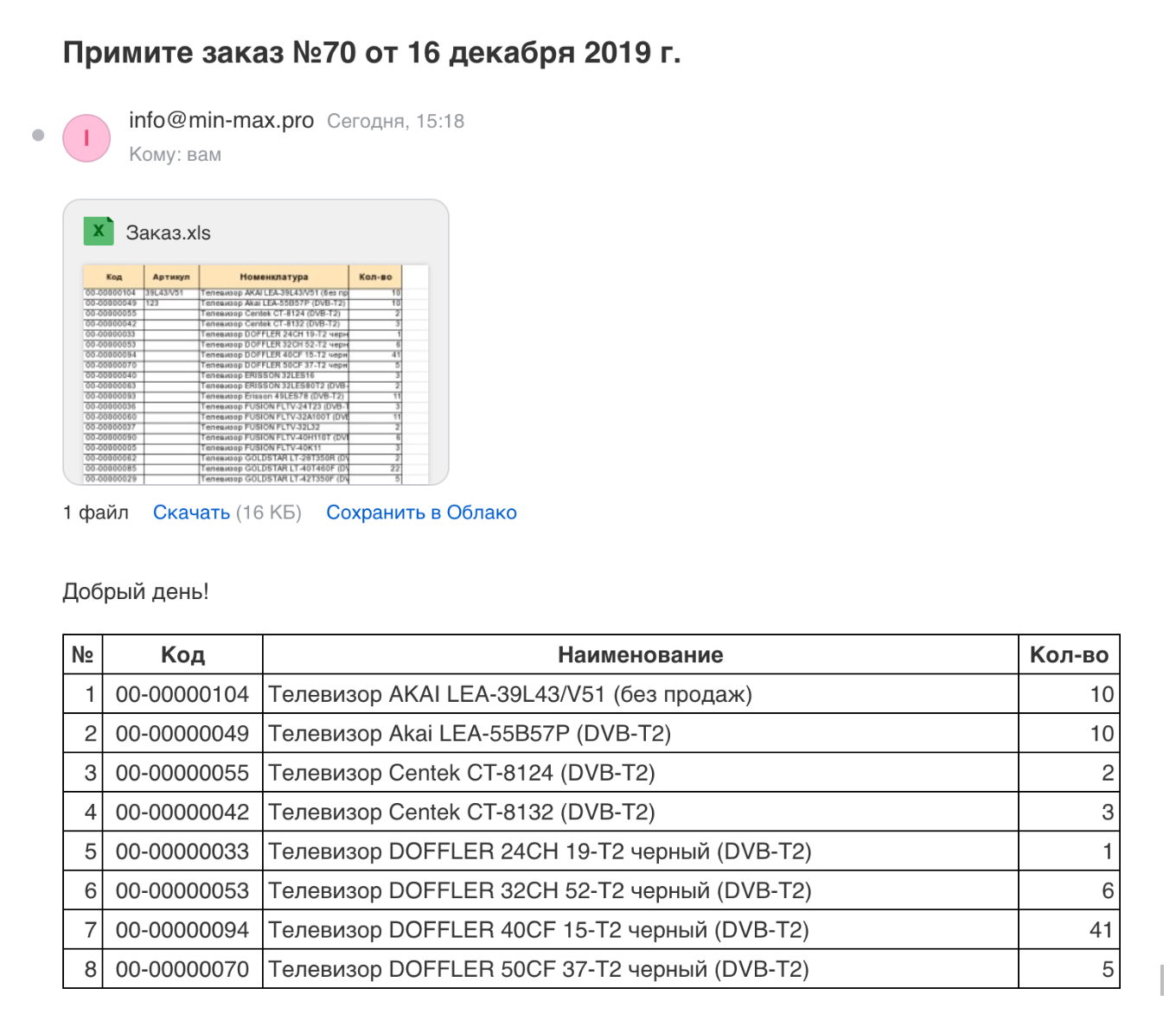Click the Кол-во column header
The image size is (1176, 1020).
(1069, 654)
